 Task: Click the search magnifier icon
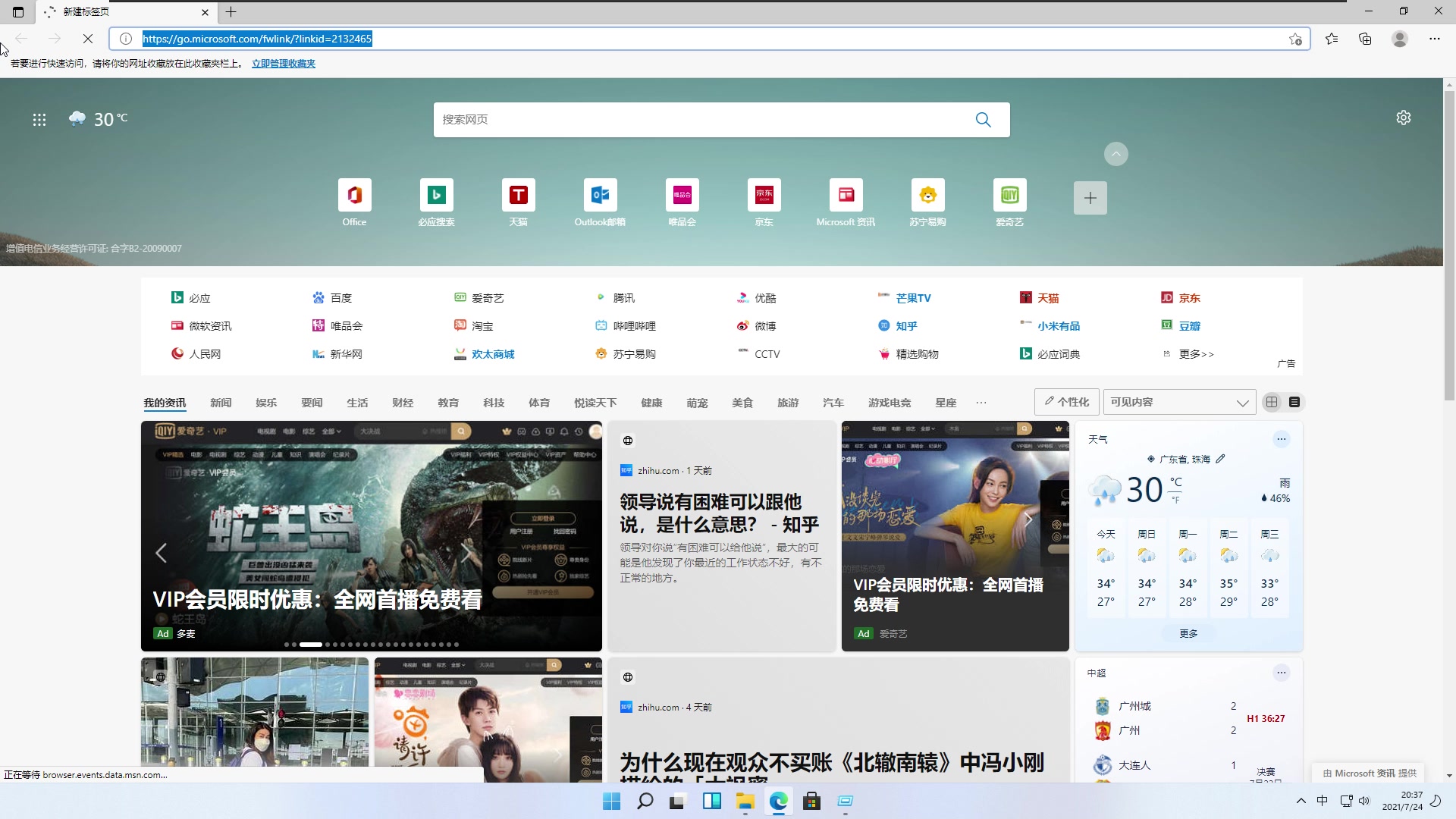(983, 120)
